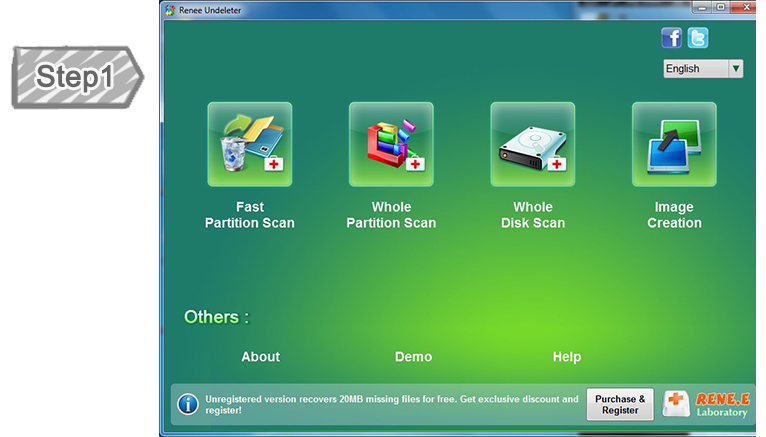Click the Image Creation icon

(674, 145)
